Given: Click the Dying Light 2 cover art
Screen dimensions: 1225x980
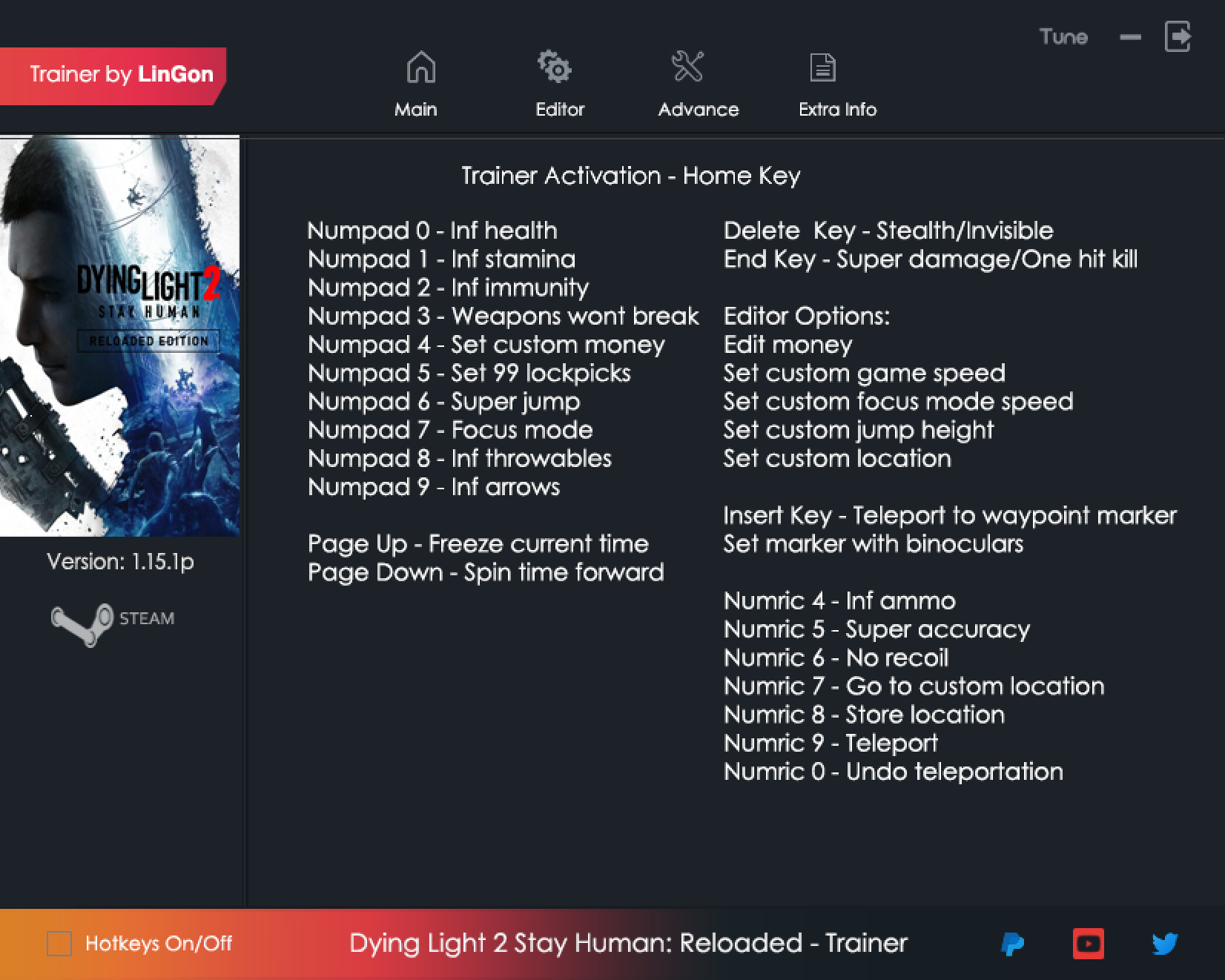Looking at the screenshot, I should point(119,336).
